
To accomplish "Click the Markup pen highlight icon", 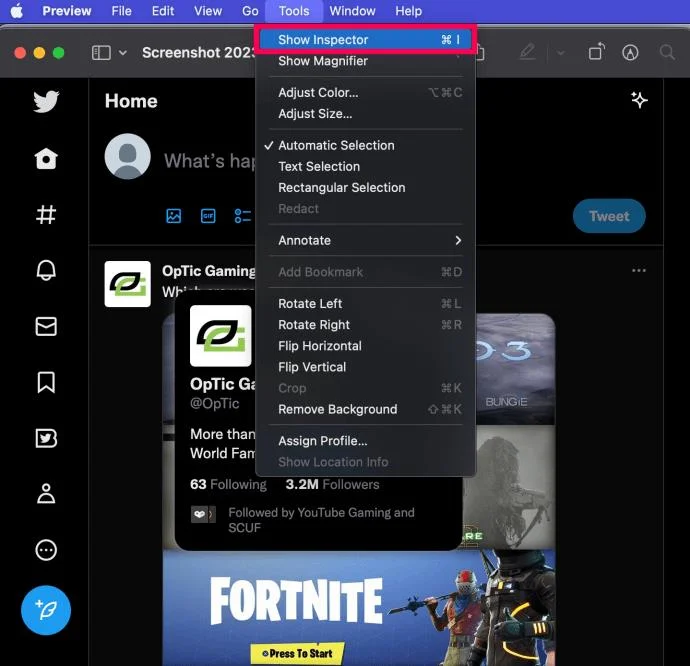I will pyautogui.click(x=527, y=52).
